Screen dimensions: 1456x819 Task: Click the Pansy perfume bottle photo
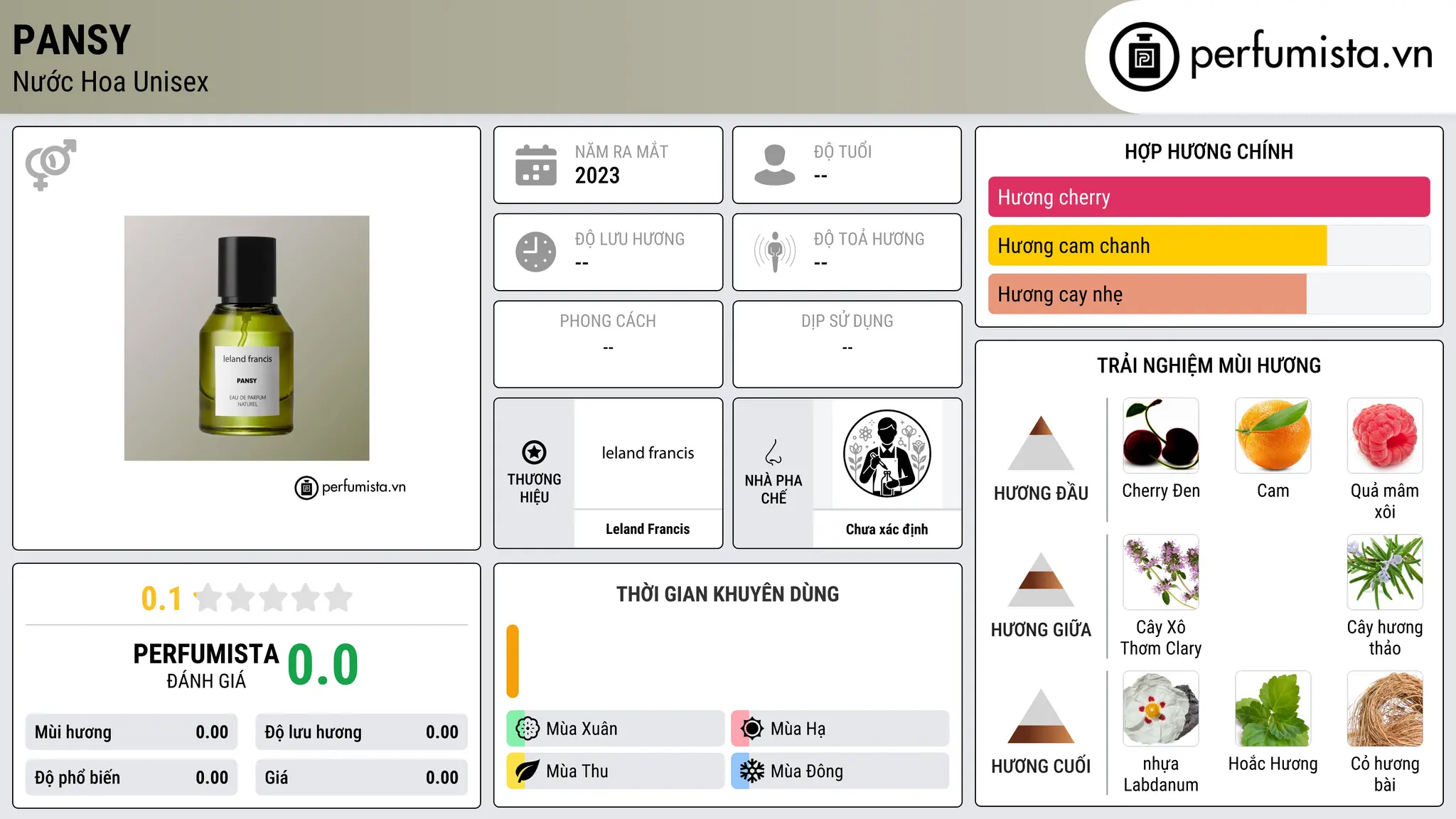[247, 338]
